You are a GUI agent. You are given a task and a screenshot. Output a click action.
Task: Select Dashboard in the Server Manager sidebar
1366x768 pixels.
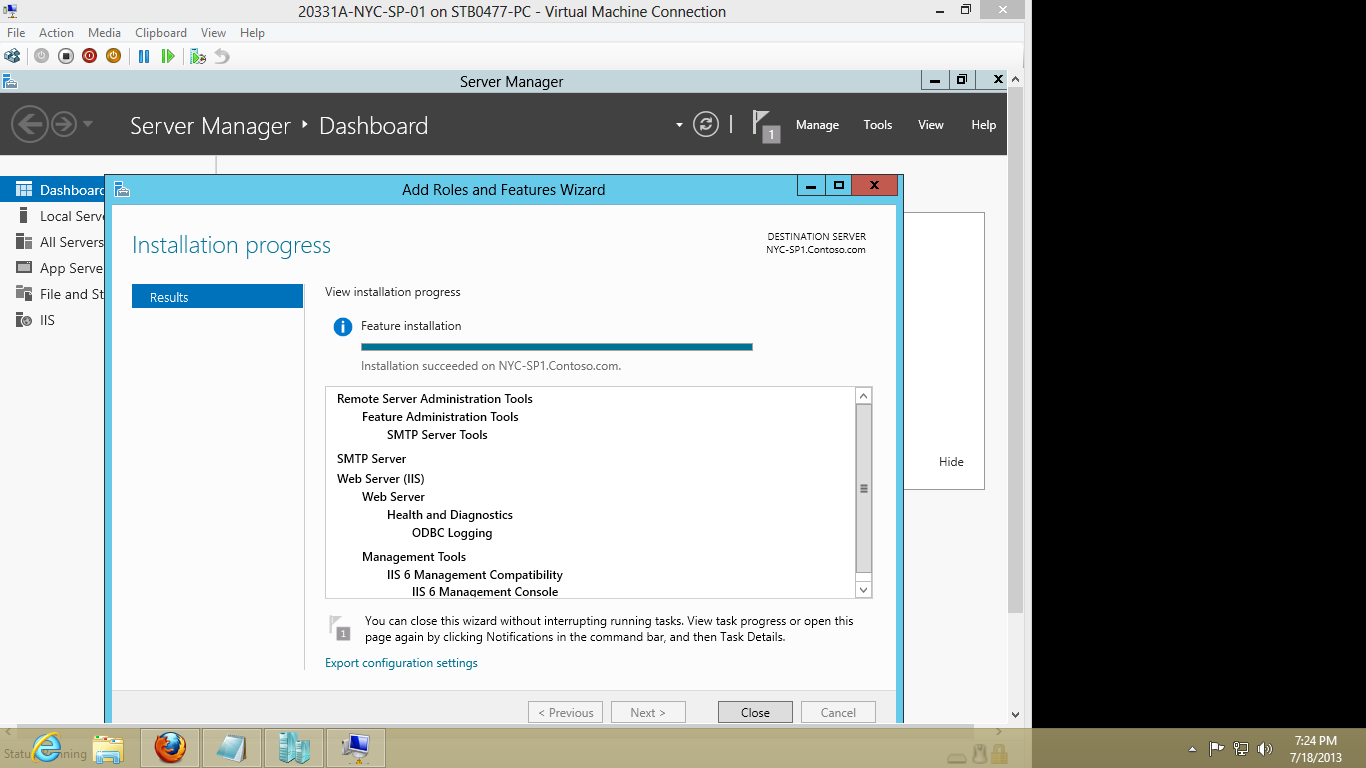point(52,190)
